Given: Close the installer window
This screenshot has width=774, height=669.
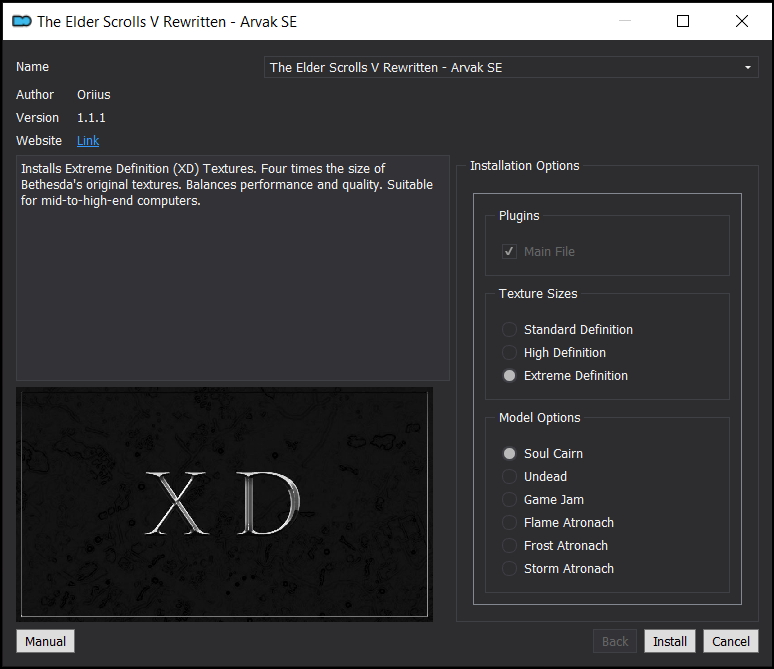Looking at the screenshot, I should pyautogui.click(x=741, y=21).
